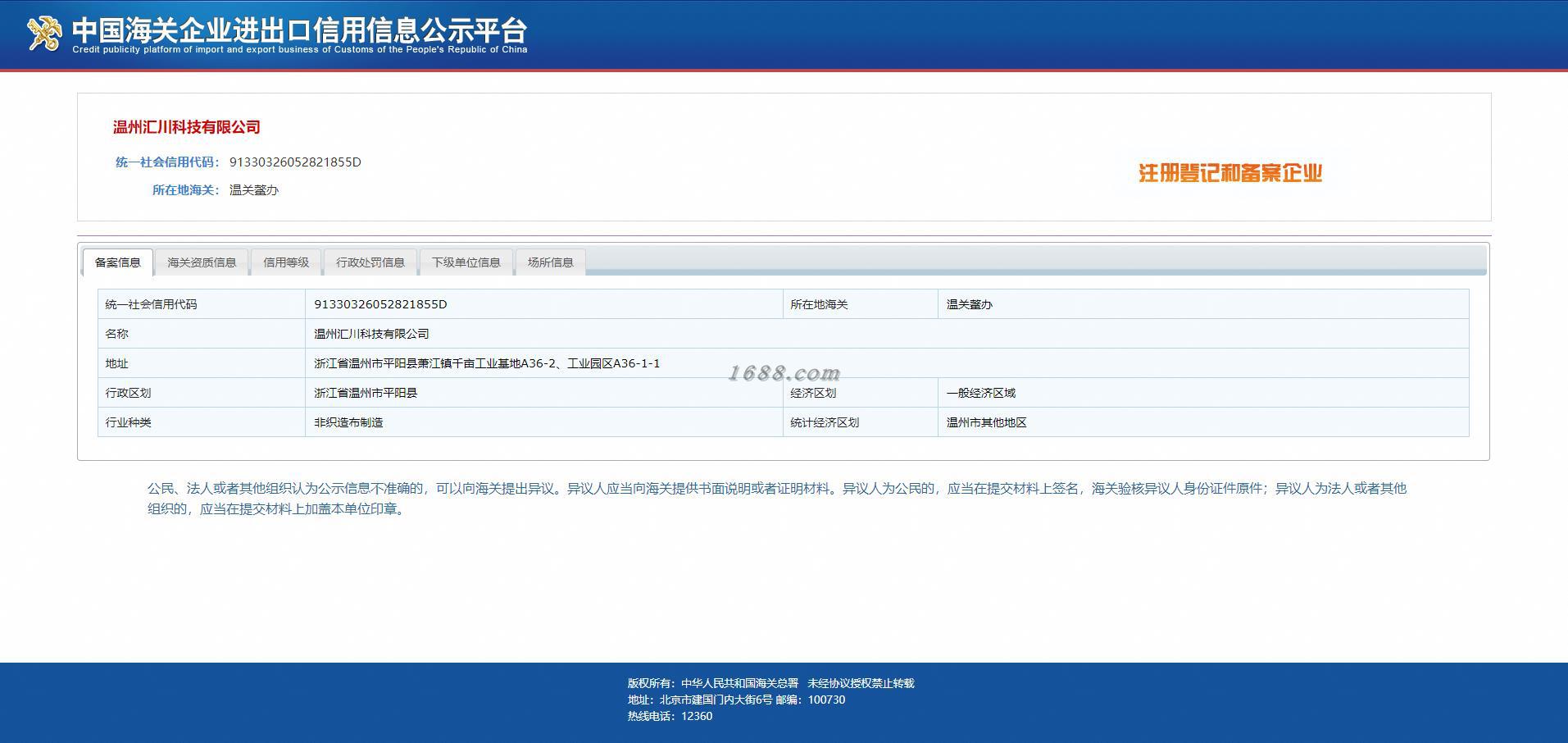Click the 经济区划 value 一般经济区域
The image size is (1568, 743).
click(981, 393)
